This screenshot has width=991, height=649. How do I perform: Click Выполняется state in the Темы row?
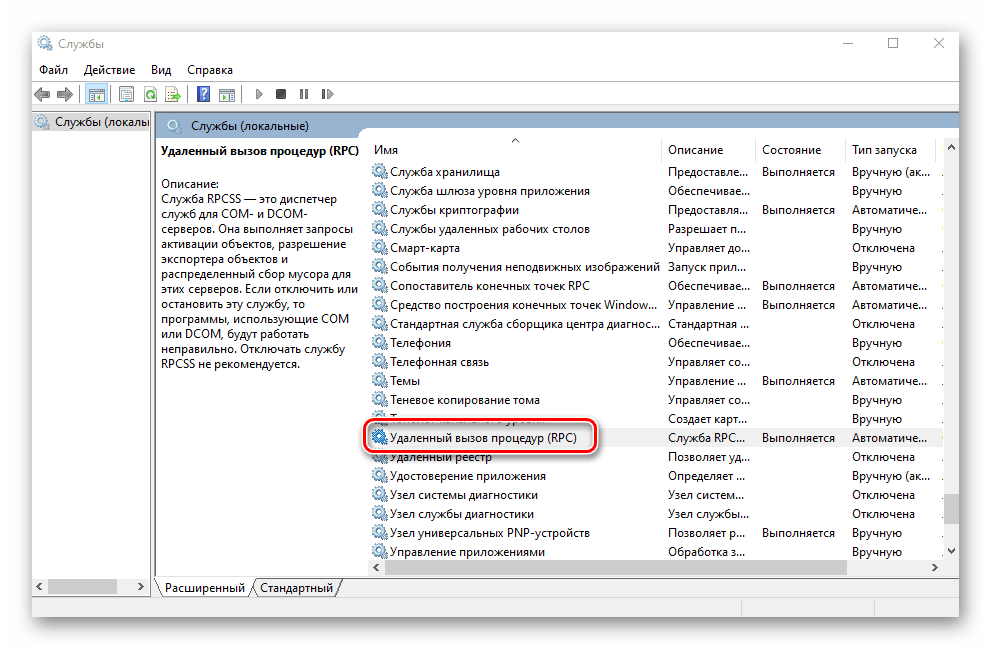click(798, 380)
